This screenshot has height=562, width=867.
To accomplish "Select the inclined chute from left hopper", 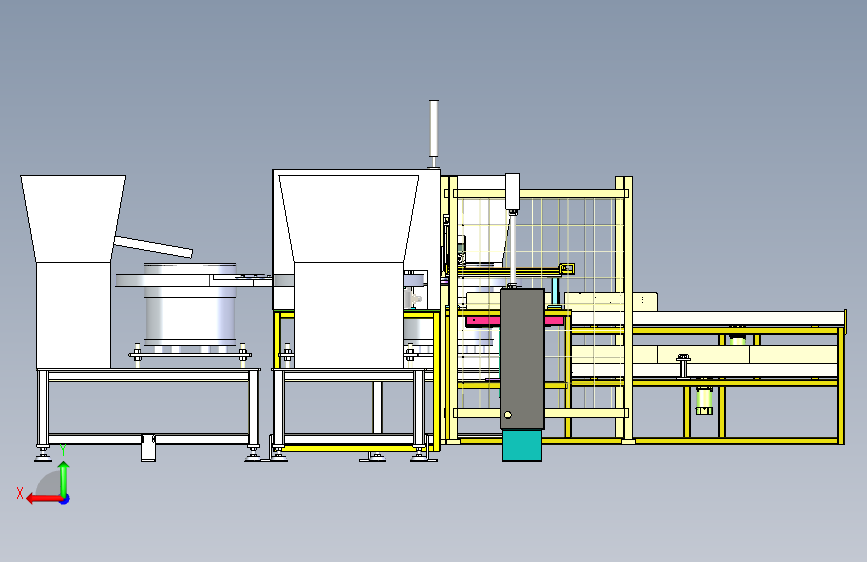I will pyautogui.click(x=153, y=247).
